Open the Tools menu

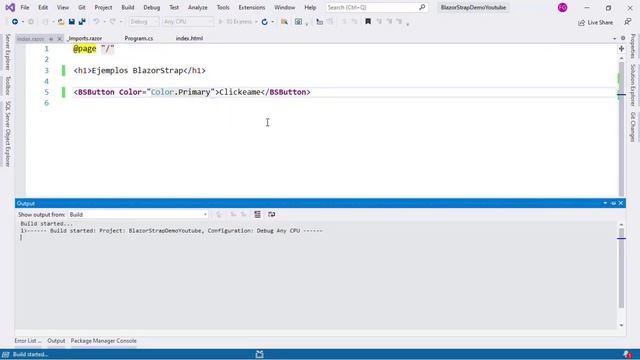coord(223,7)
